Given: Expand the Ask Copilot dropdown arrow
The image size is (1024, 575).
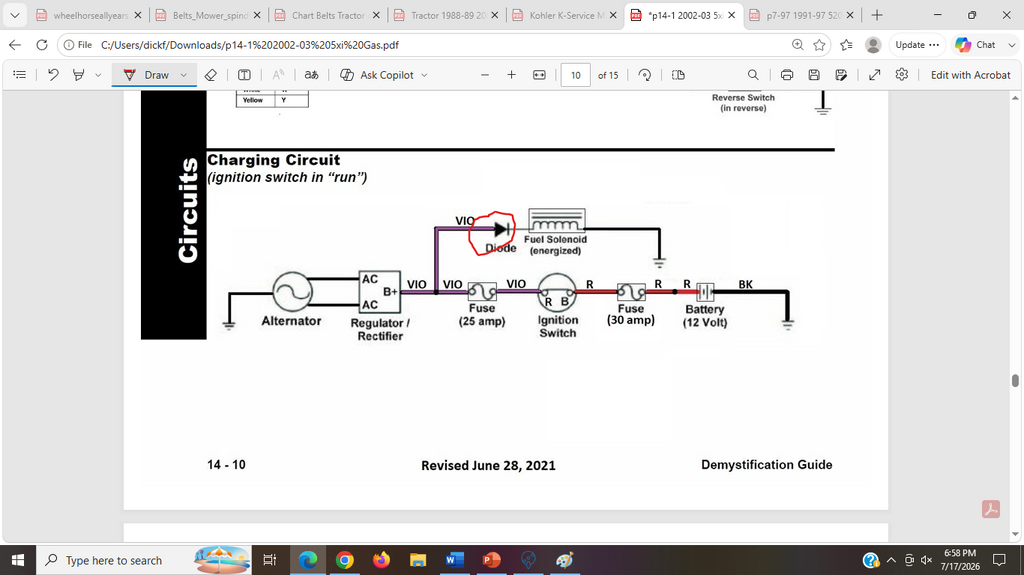Looking at the screenshot, I should (x=424, y=75).
